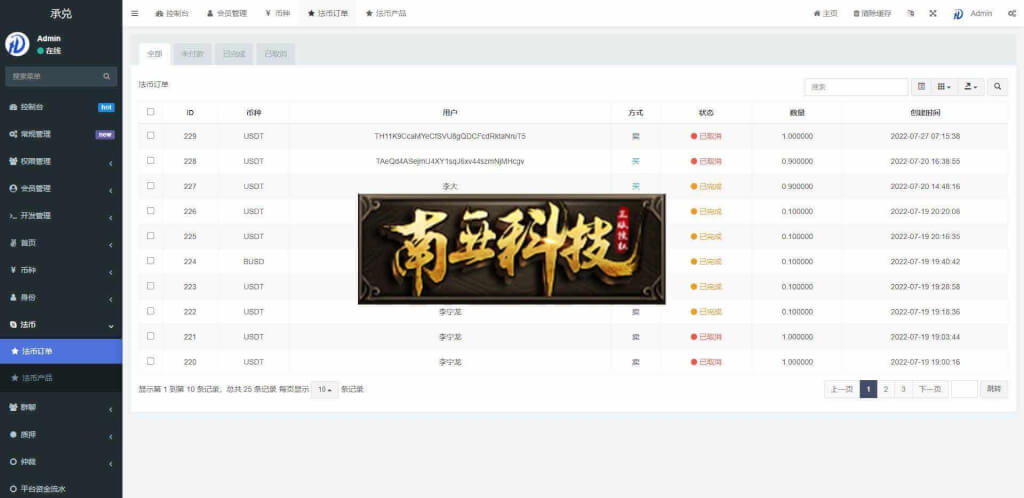Click the magnifier icon in the sidebar search
Screen dimensions: 1024x498
(106, 76)
